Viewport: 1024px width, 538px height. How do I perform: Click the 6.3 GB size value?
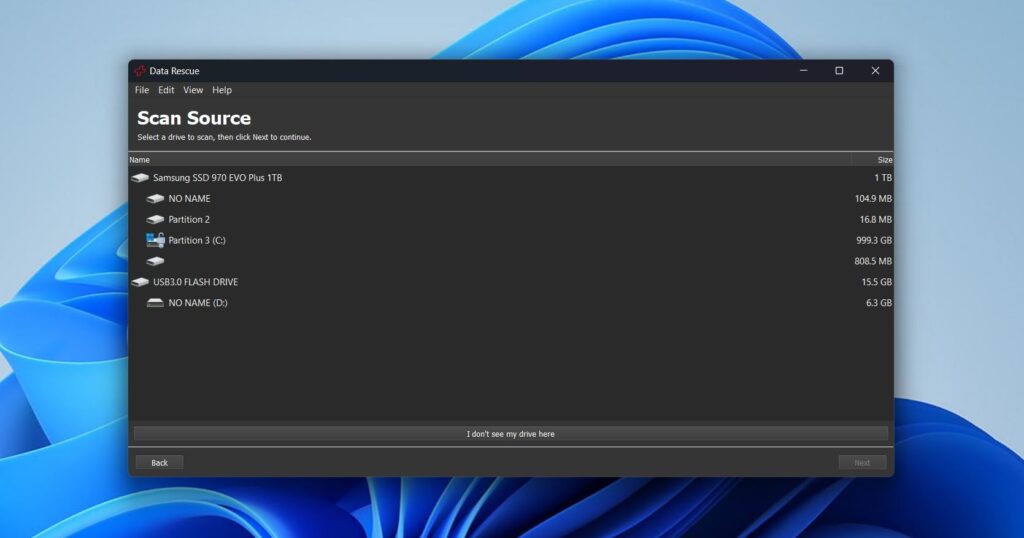(x=879, y=303)
